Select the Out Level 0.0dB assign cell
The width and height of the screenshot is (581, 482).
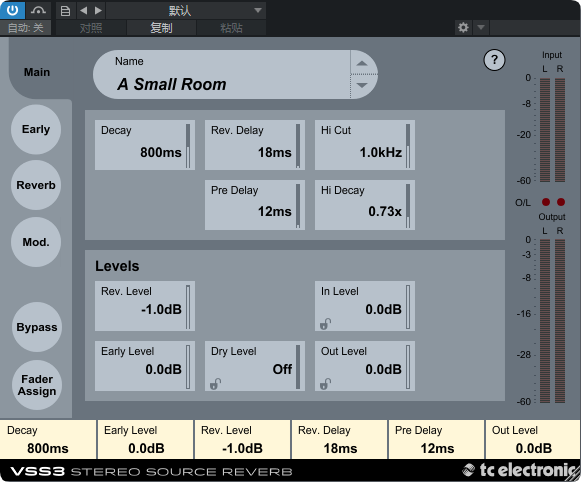(533, 439)
